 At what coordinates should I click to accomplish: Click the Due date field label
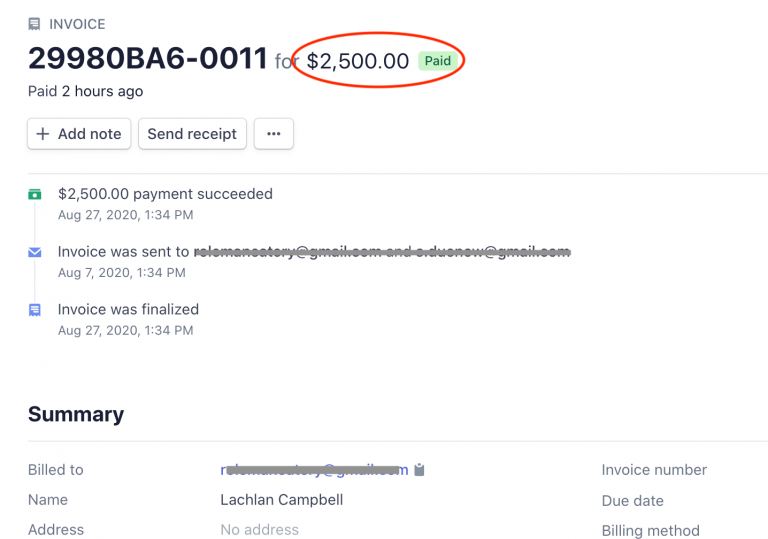[x=632, y=501]
